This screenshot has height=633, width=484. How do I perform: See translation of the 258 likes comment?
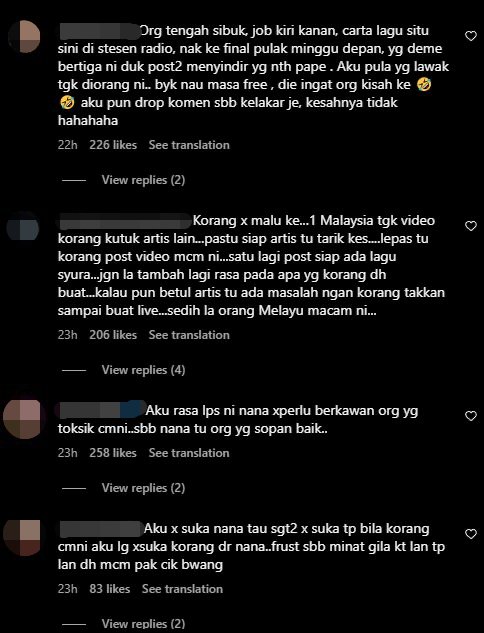click(x=189, y=453)
